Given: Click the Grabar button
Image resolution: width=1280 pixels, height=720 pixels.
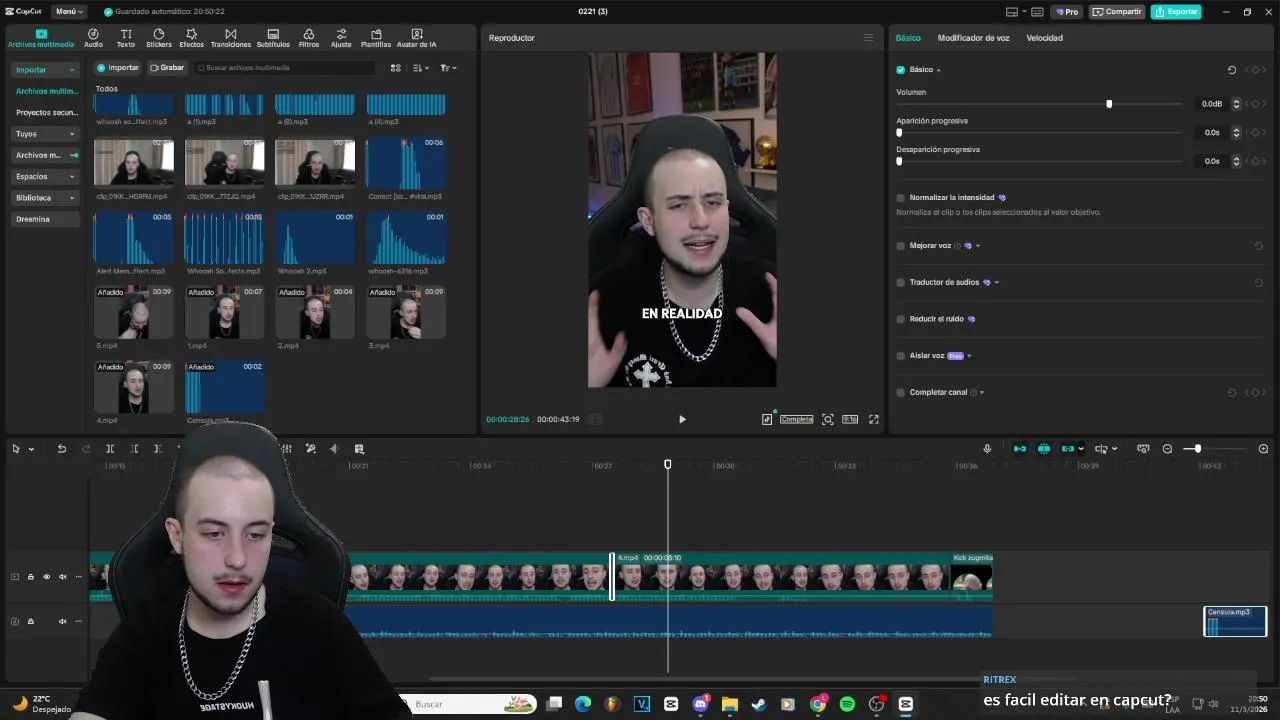Looking at the screenshot, I should coord(167,68).
